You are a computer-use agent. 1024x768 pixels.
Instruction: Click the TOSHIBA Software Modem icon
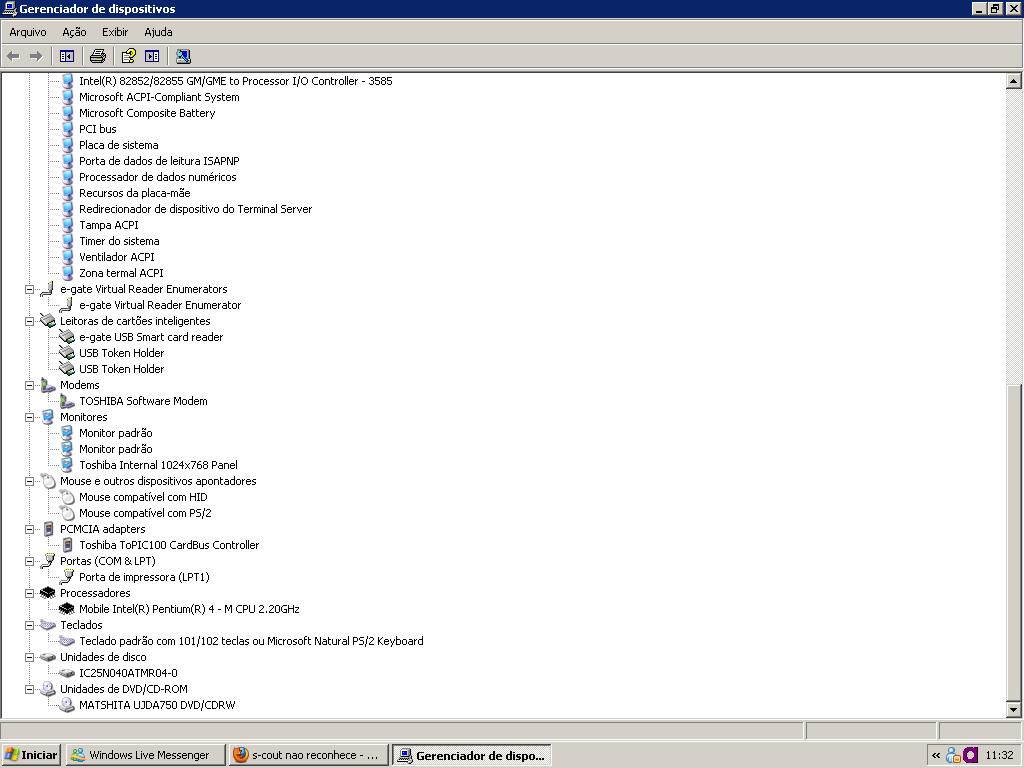point(67,401)
